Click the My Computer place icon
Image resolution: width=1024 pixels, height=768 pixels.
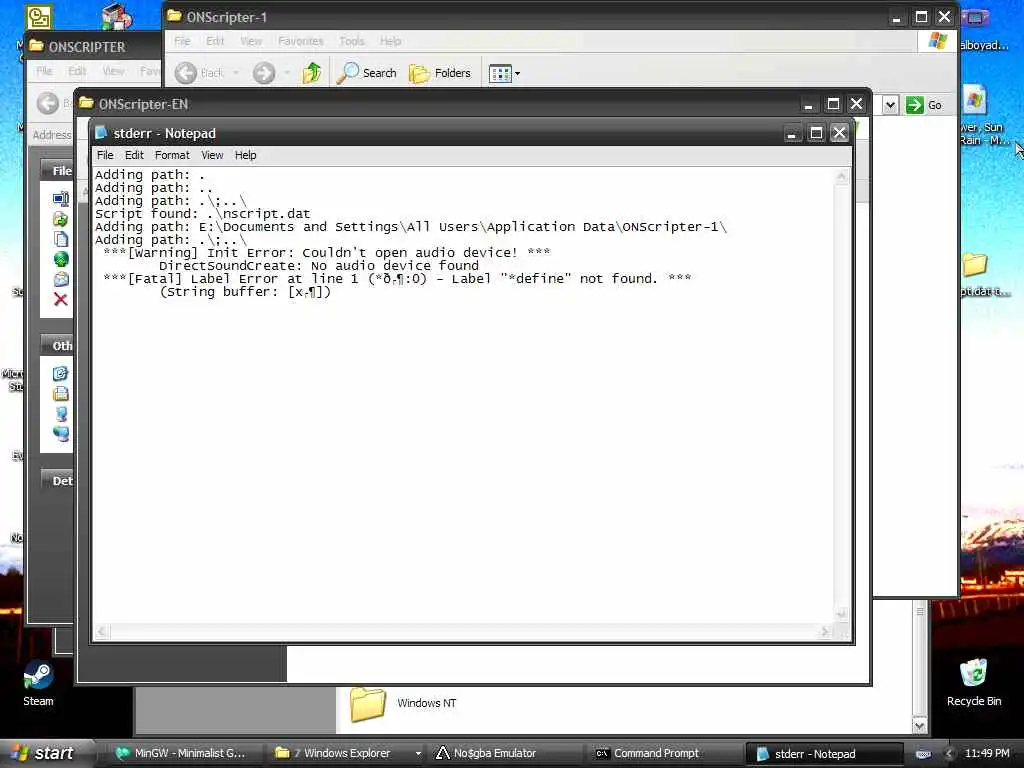pos(61,413)
